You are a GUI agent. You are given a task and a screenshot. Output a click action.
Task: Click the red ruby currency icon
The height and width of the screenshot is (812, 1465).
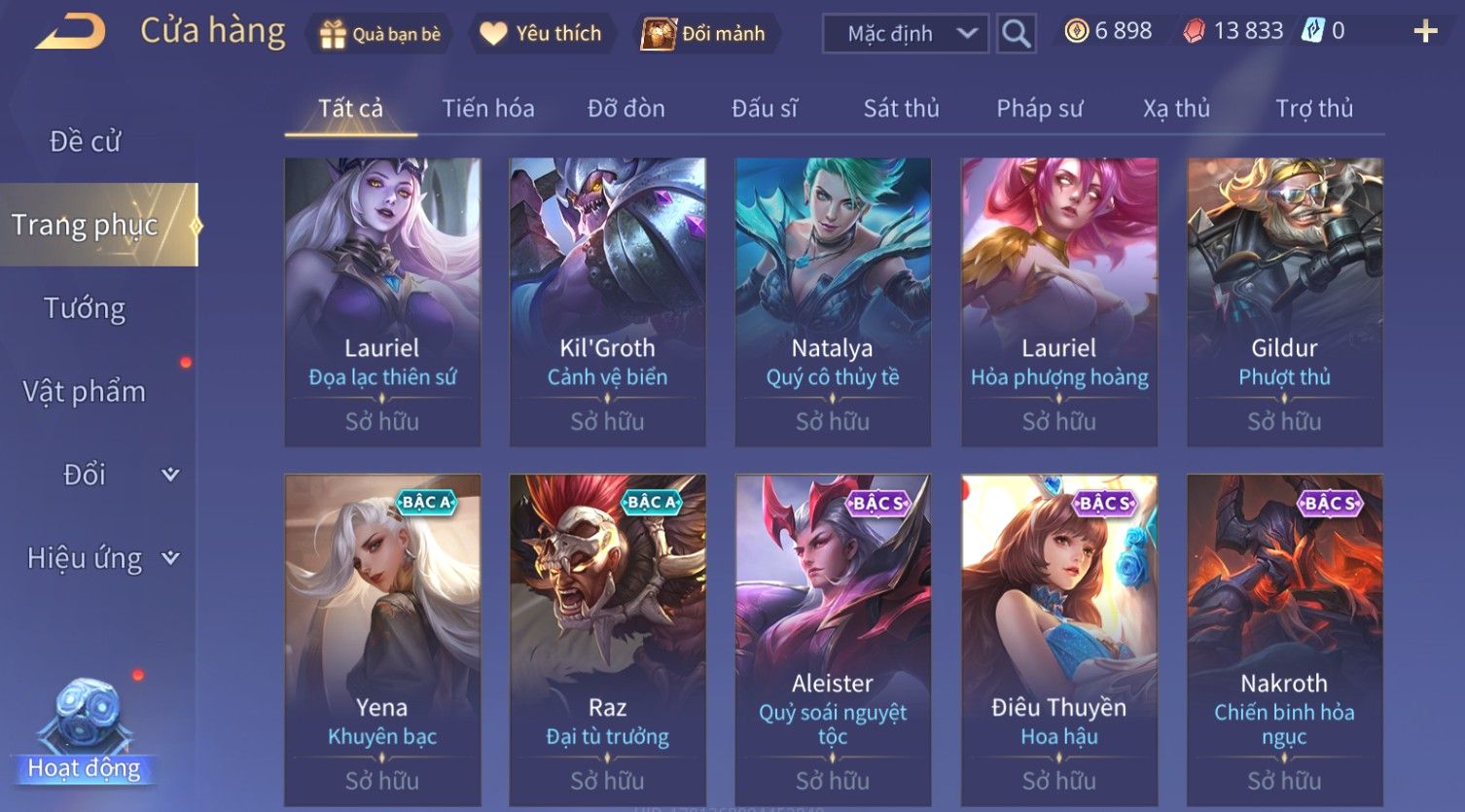[1194, 32]
